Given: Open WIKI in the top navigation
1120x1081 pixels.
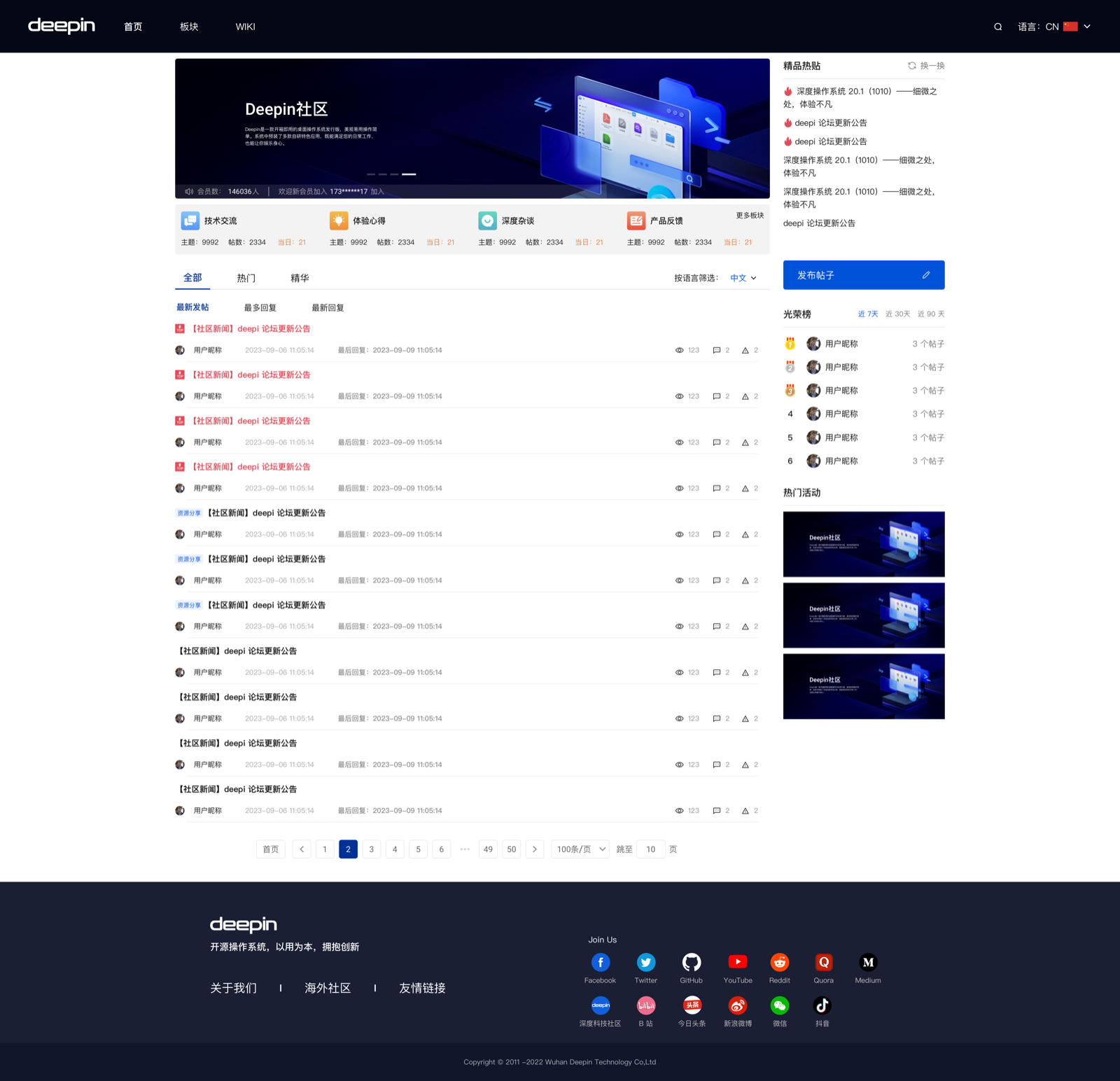Looking at the screenshot, I should click(246, 27).
